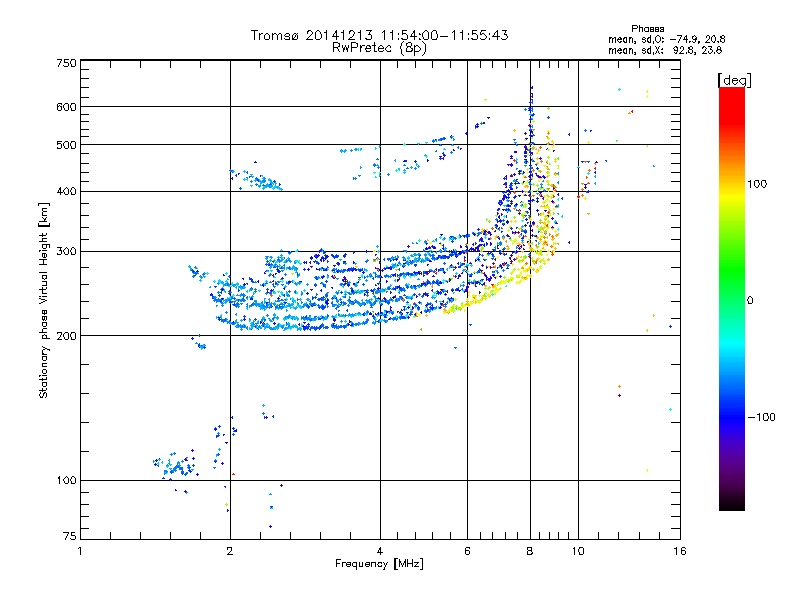Click the x-axis '2' tick label
This screenshot has width=800, height=600.
[230, 551]
